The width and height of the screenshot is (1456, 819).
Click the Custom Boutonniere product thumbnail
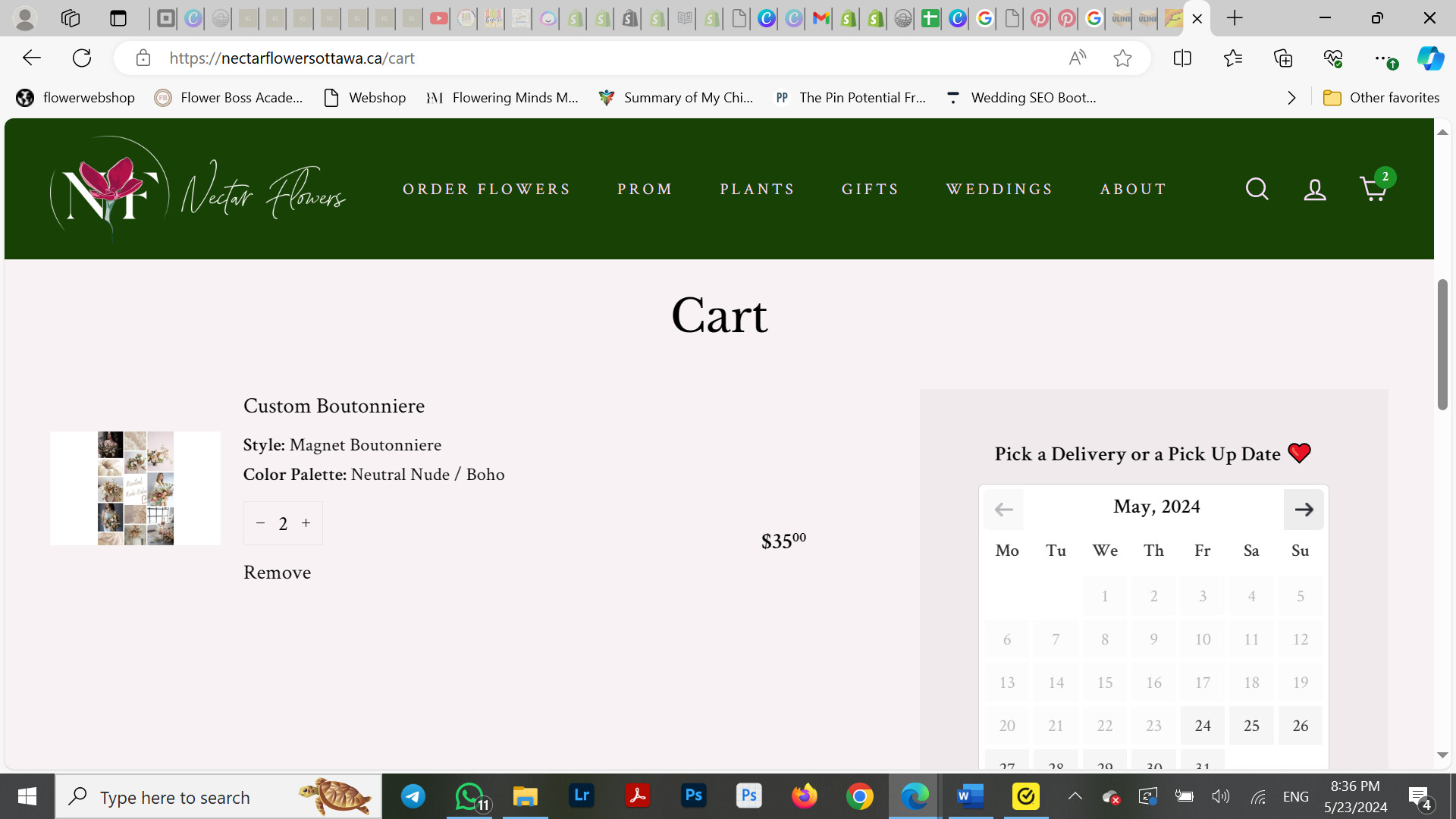click(x=135, y=488)
